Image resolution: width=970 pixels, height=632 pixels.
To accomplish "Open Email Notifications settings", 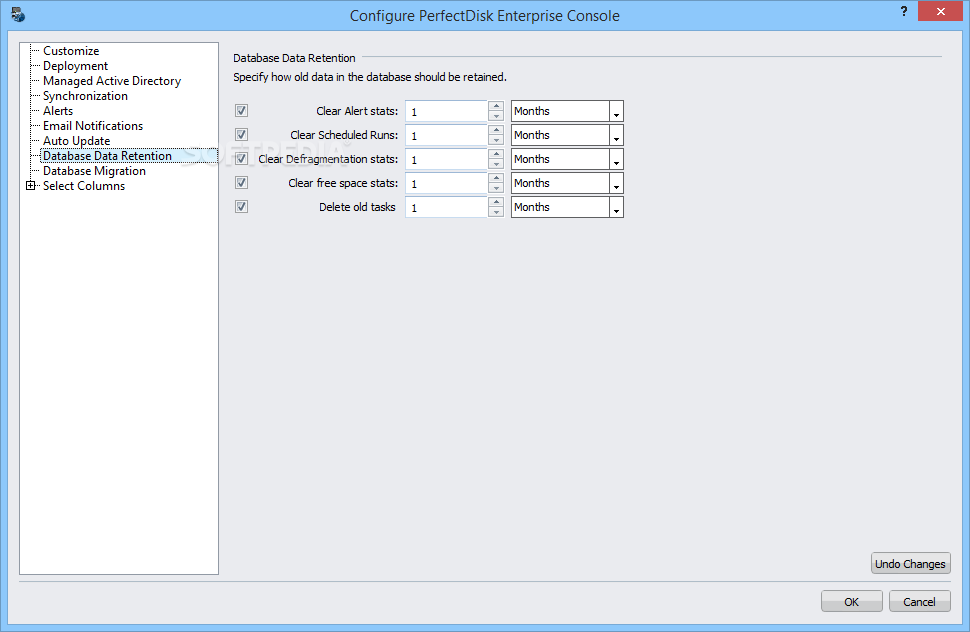I will pos(93,126).
